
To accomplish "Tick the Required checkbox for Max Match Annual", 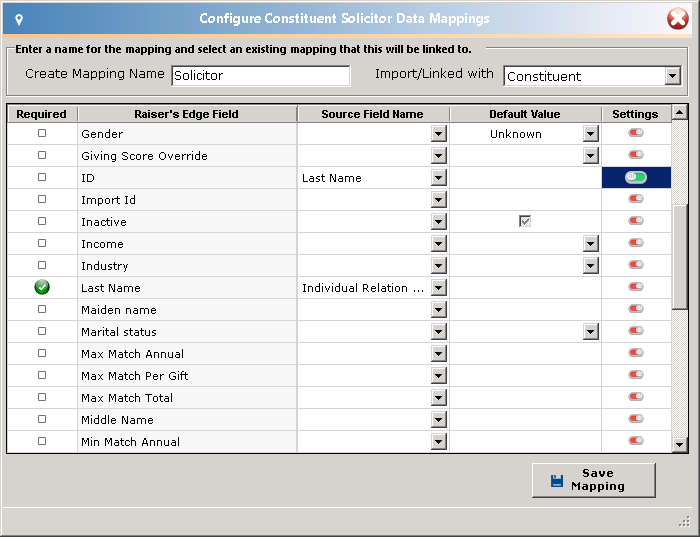I will [42, 353].
